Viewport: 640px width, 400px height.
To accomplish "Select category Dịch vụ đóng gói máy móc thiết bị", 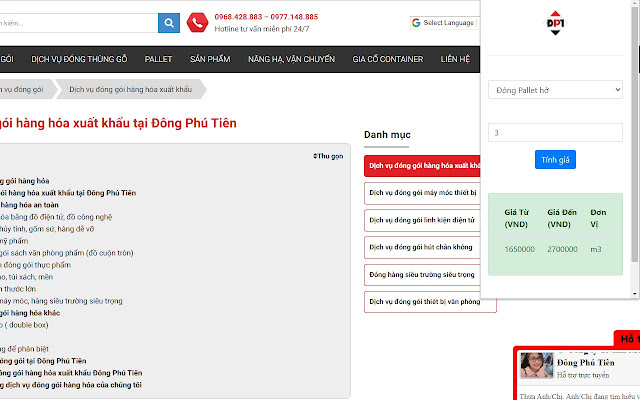I will pyautogui.click(x=422, y=193).
